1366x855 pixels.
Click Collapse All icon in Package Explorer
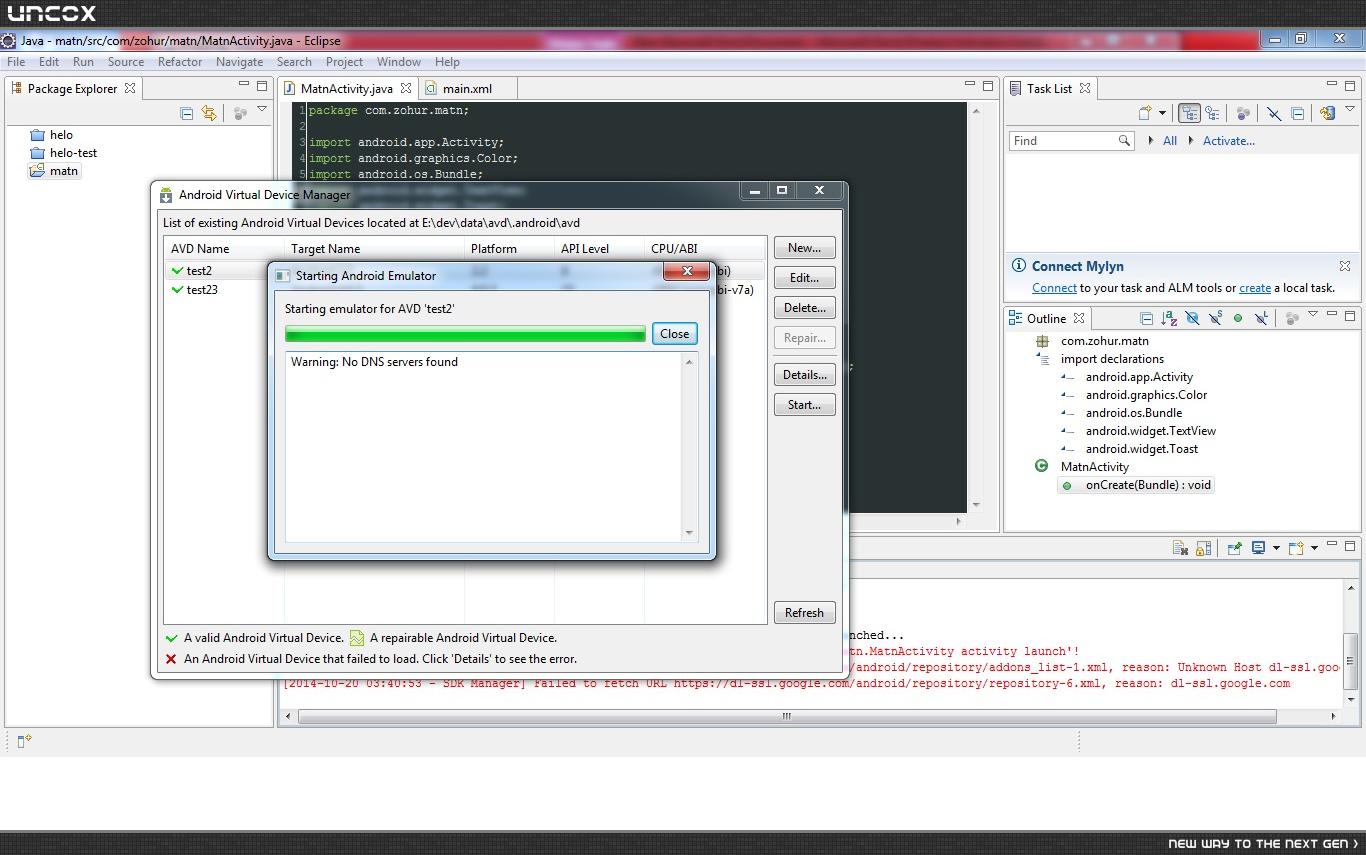click(x=186, y=113)
